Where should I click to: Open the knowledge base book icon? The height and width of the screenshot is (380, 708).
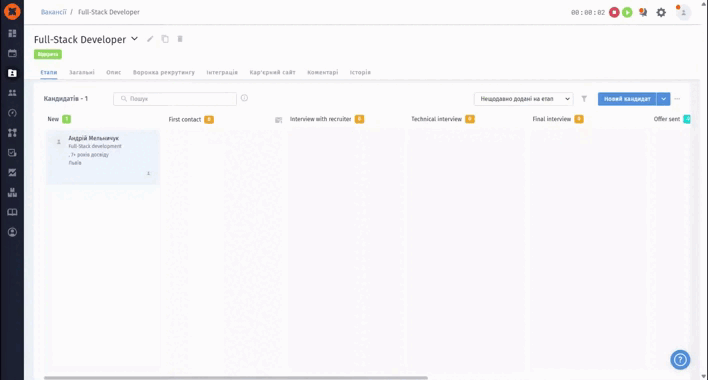click(x=12, y=212)
